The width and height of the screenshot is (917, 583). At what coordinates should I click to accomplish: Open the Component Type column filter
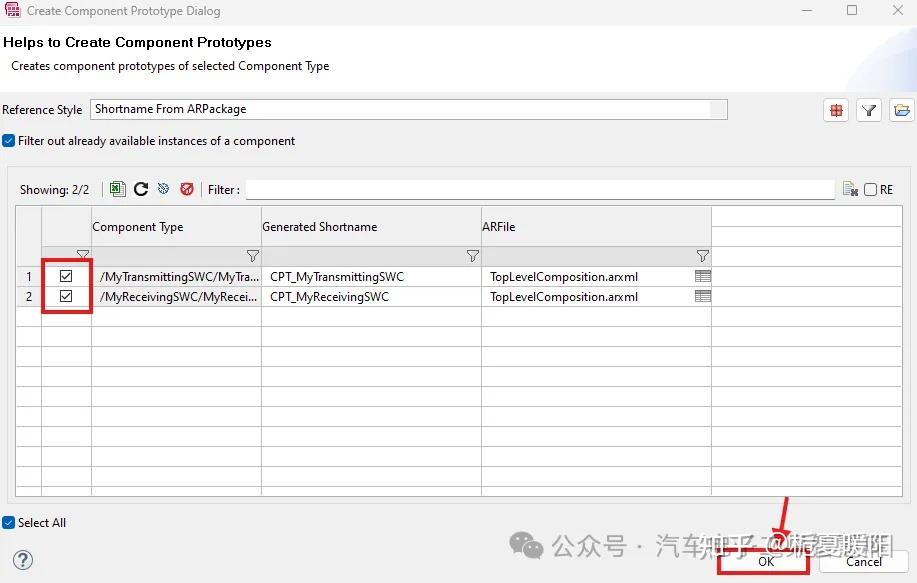coord(255,256)
